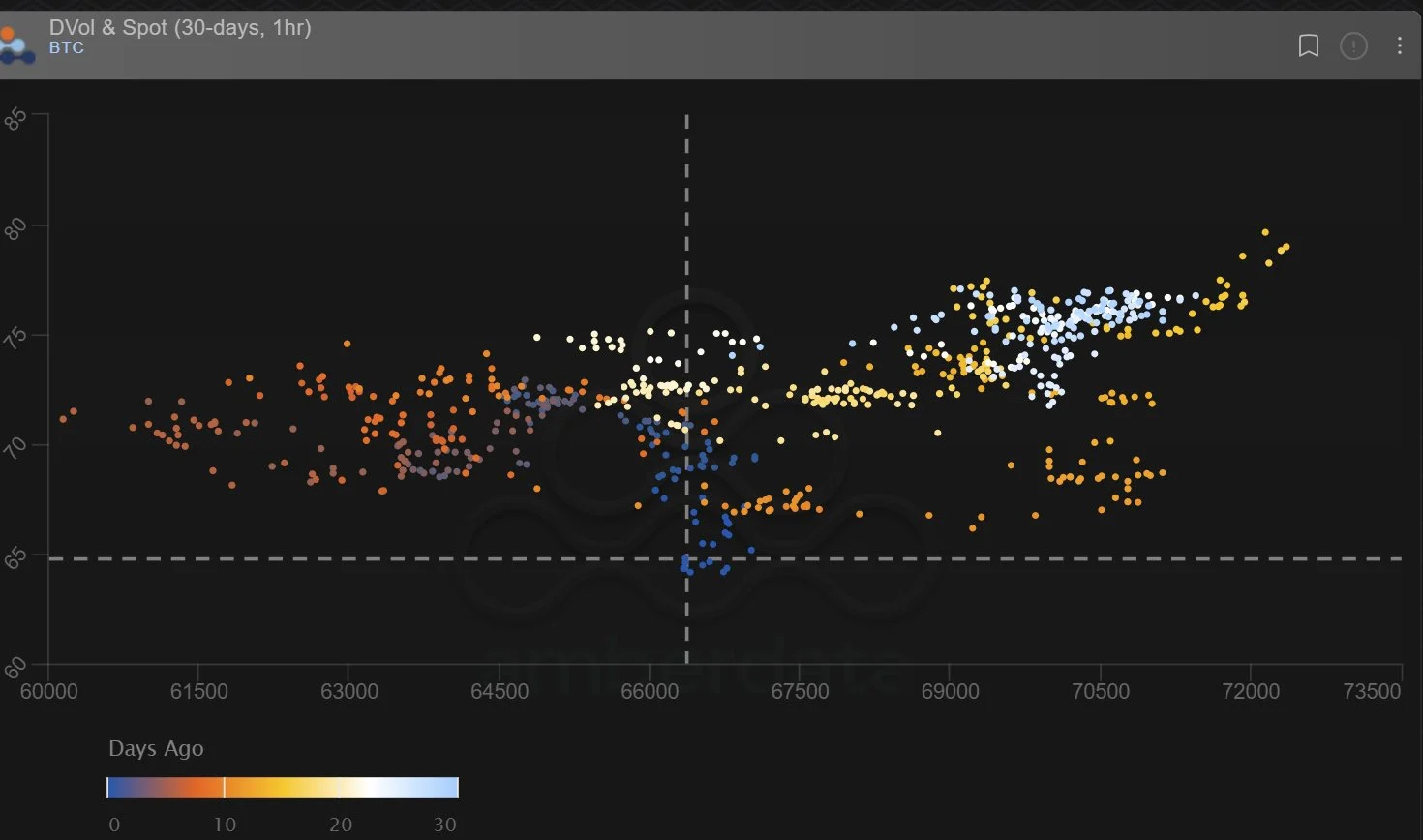Screen dimensions: 1423x840
Task: Click the legend's 10 days tick label
Action: click(x=225, y=825)
